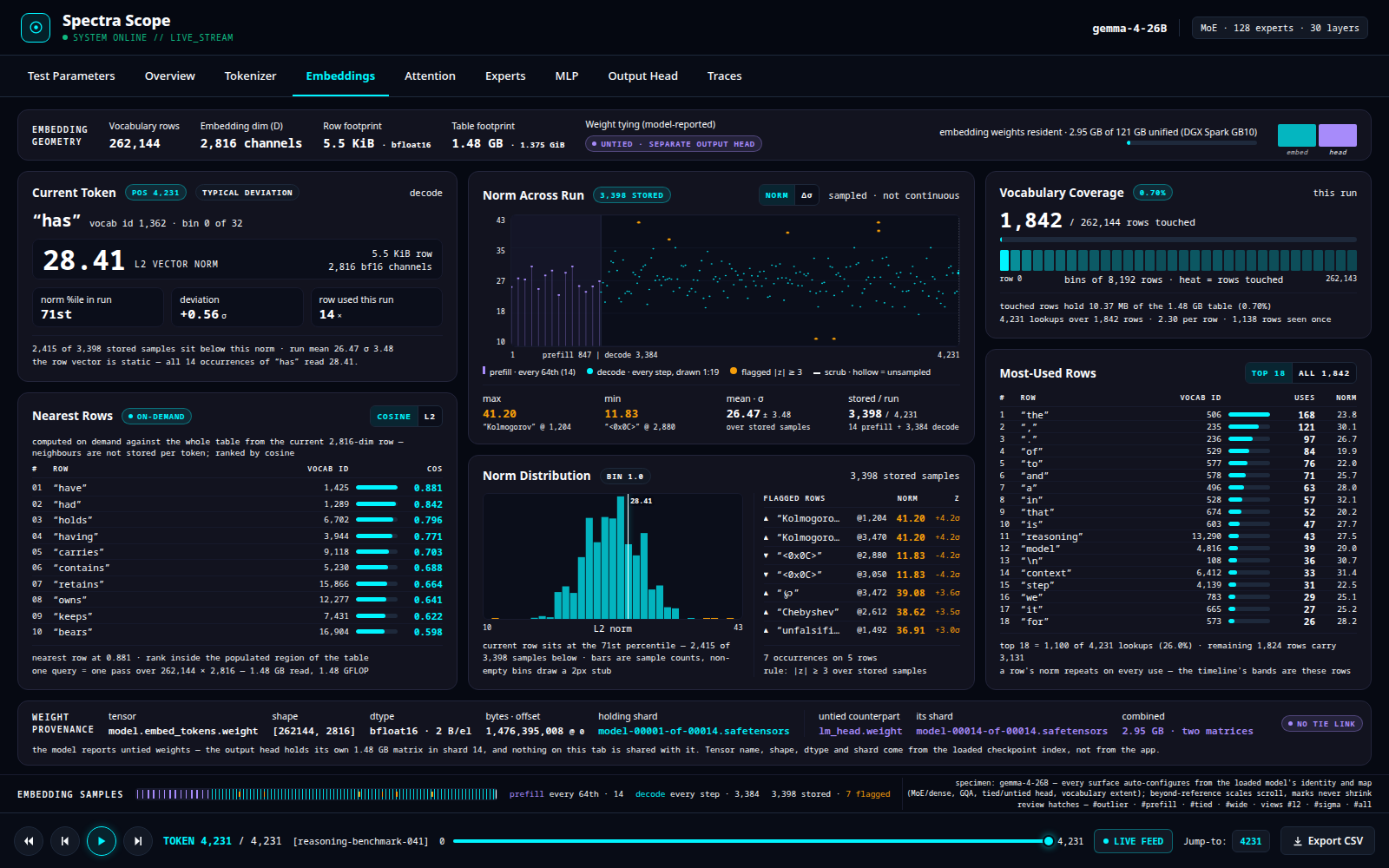Screen dimensions: 1389x868
Task: Switch nearest rows to L2 distance
Action: [430, 417]
